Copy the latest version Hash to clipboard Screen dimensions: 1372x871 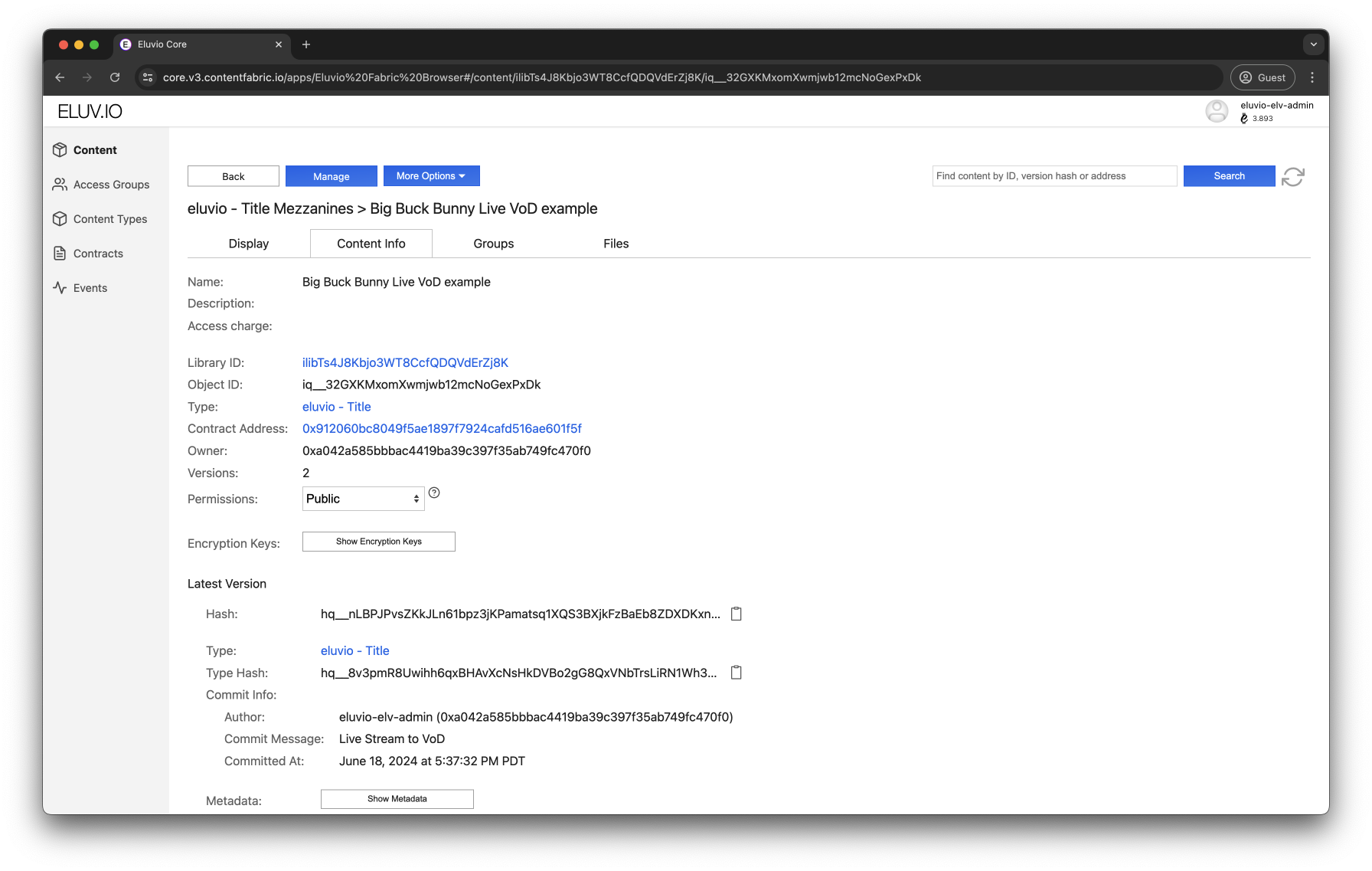point(737,614)
